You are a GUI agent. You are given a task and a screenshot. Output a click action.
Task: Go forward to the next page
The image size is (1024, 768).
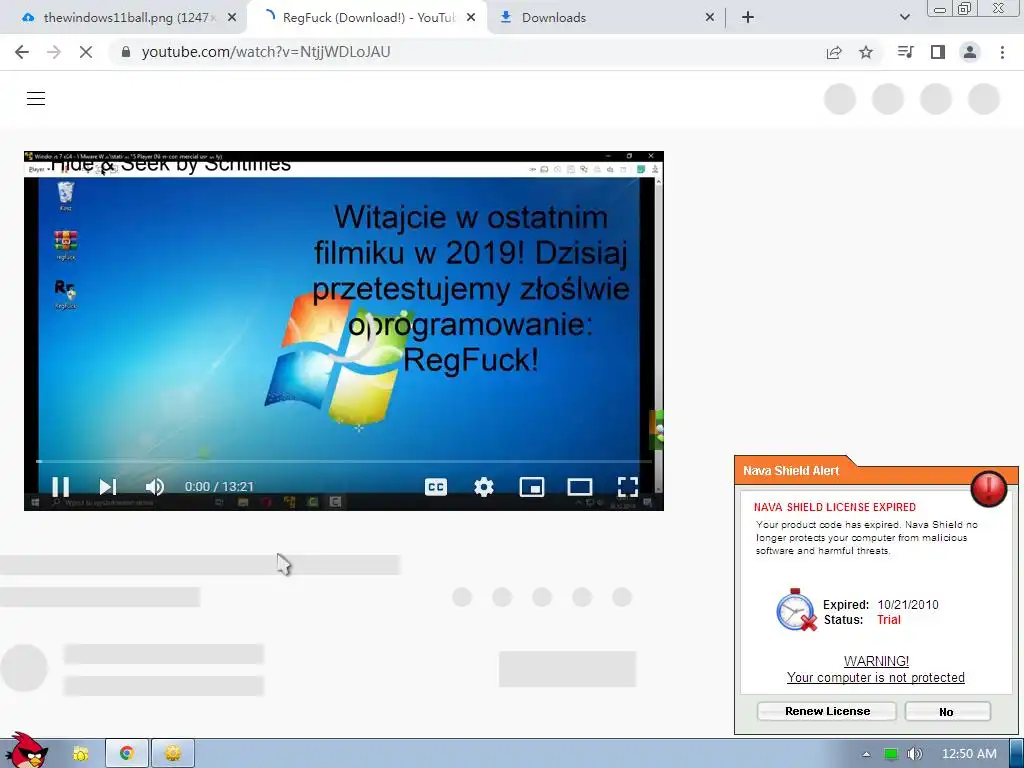pyautogui.click(x=54, y=52)
